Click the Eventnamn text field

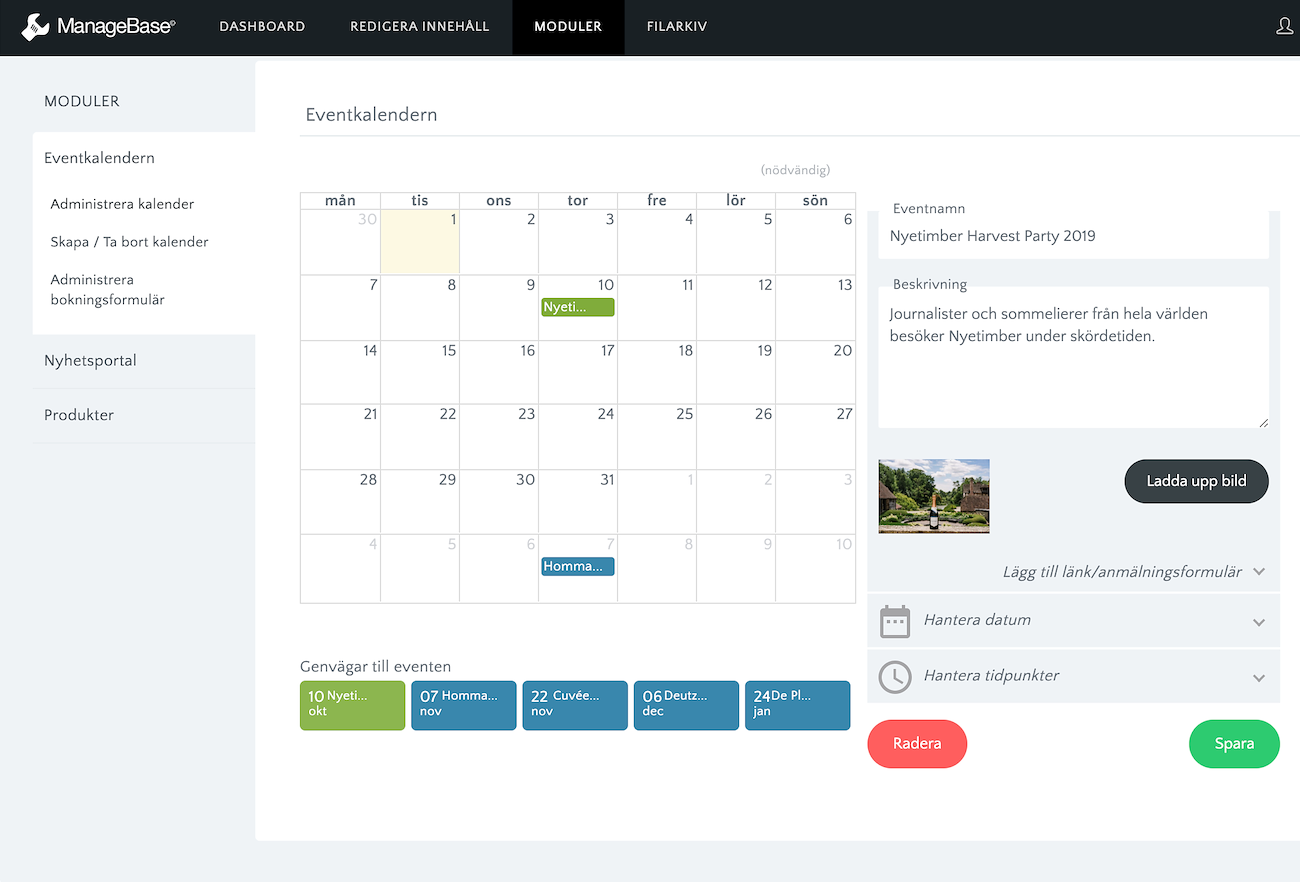click(x=1073, y=237)
